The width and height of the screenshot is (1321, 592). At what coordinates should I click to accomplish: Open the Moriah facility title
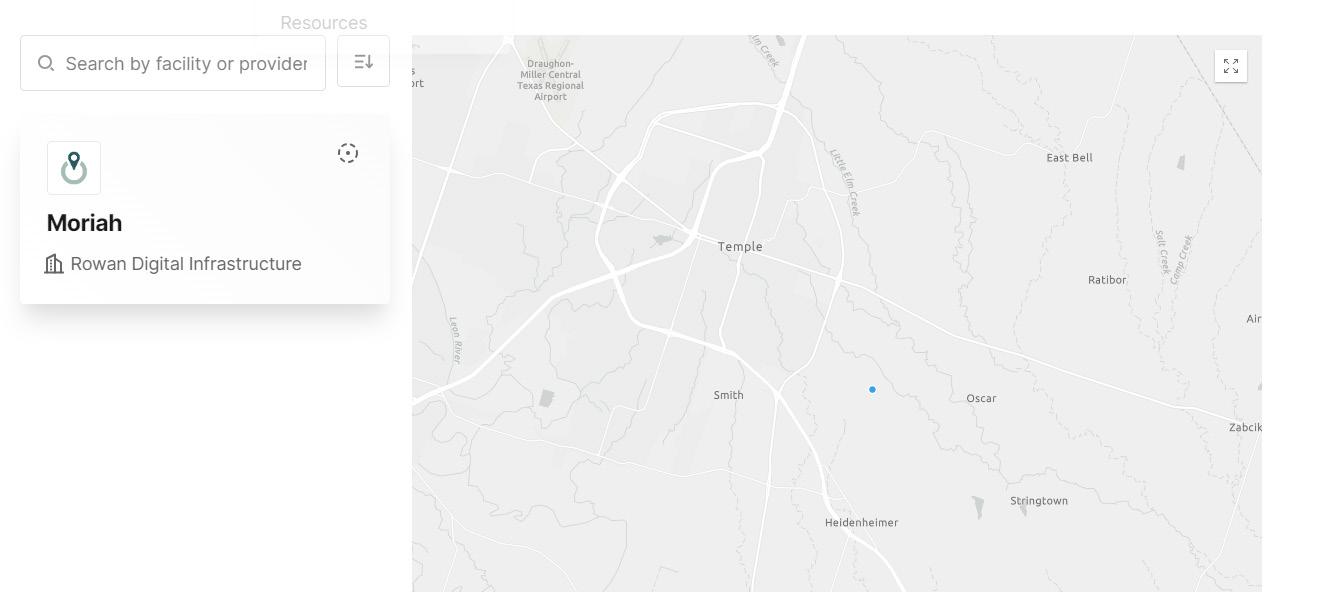point(84,223)
